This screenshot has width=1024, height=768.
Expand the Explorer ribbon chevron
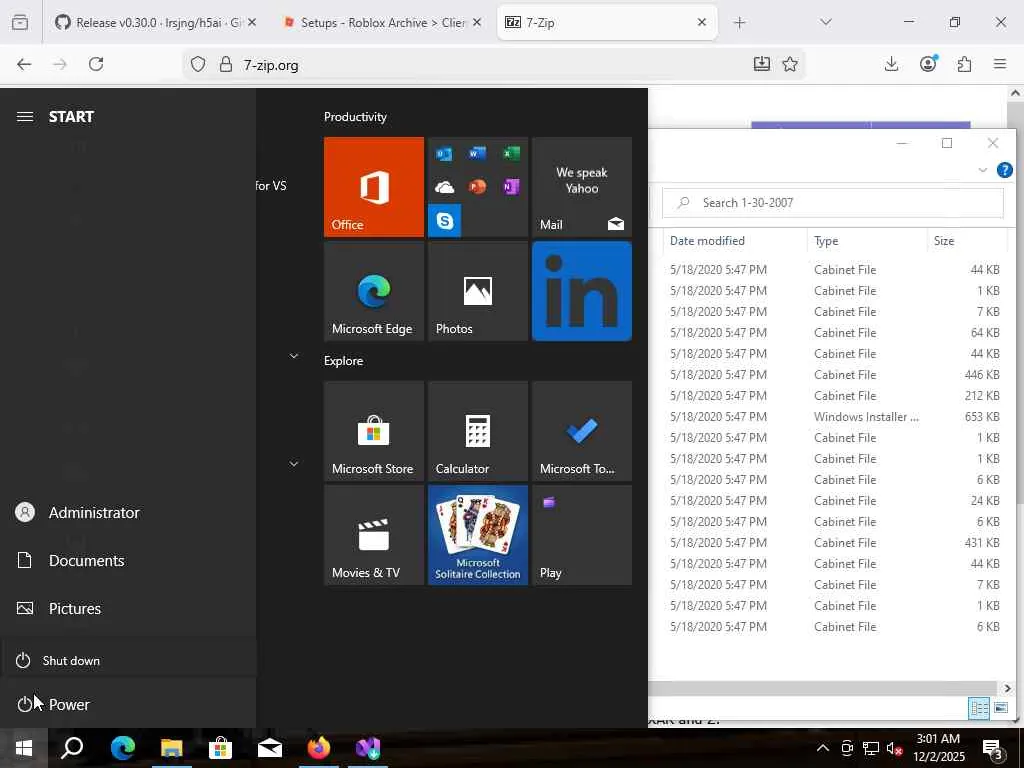pyautogui.click(x=982, y=170)
